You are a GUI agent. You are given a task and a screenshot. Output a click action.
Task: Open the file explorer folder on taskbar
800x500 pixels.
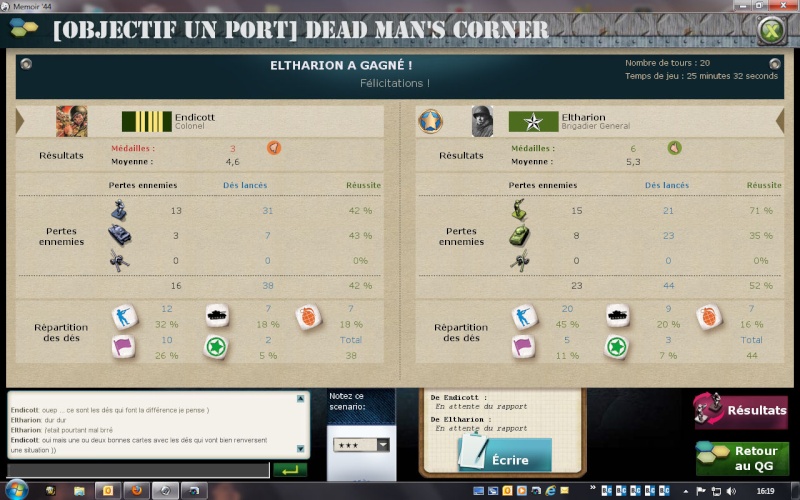(79, 491)
